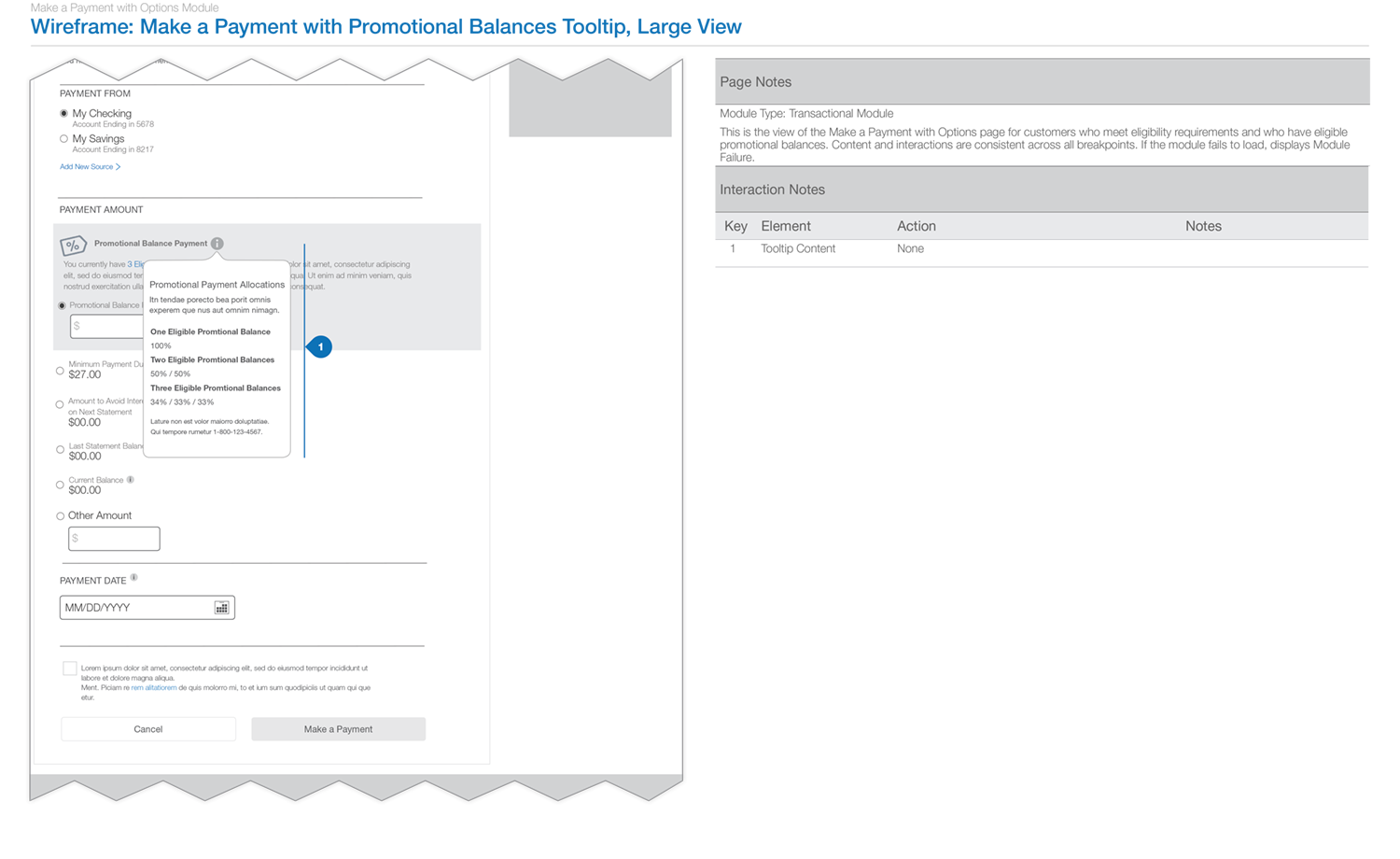This screenshot has height=859, width=1400.
Task: Click the promotional percent tag icon
Action: click(74, 246)
